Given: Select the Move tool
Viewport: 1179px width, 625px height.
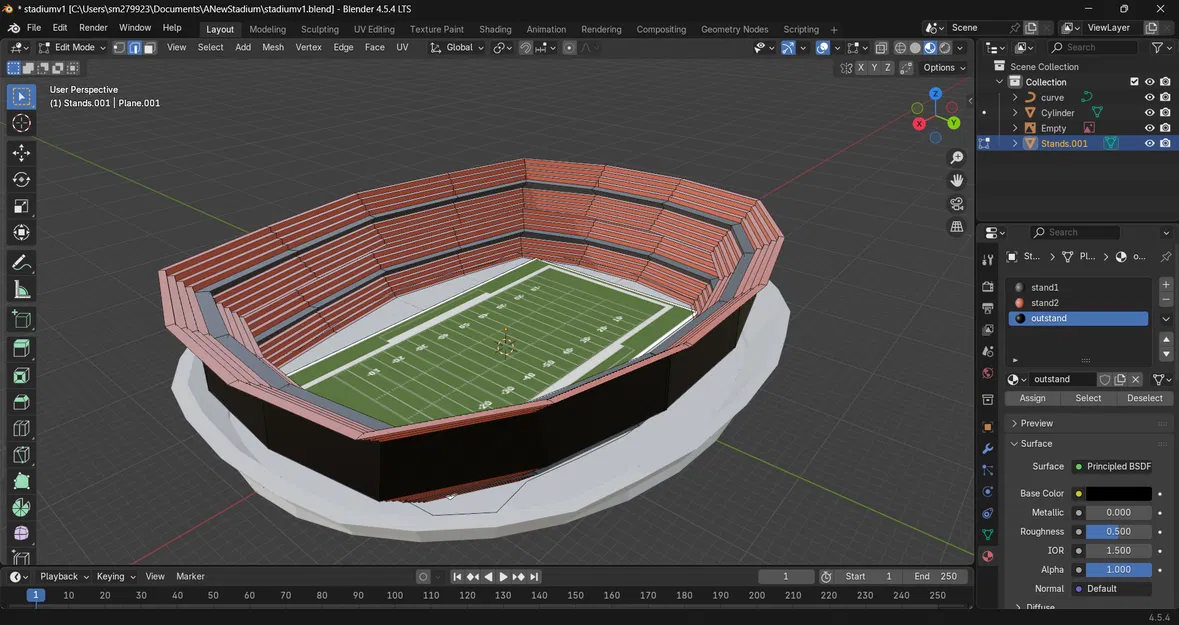Looking at the screenshot, I should pos(21,153).
